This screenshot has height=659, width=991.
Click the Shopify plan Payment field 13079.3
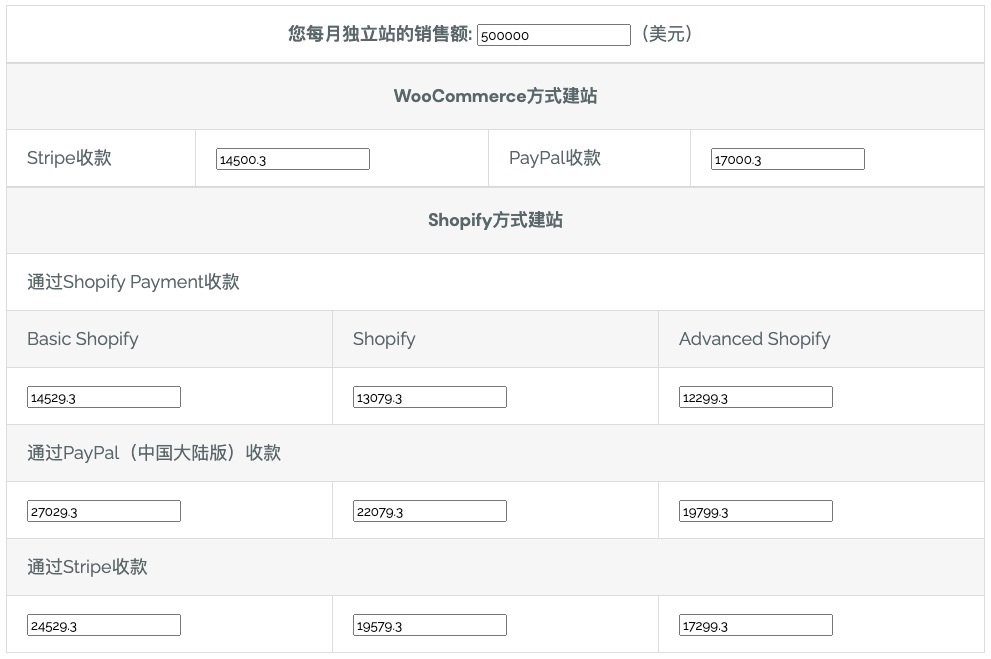tap(430, 397)
